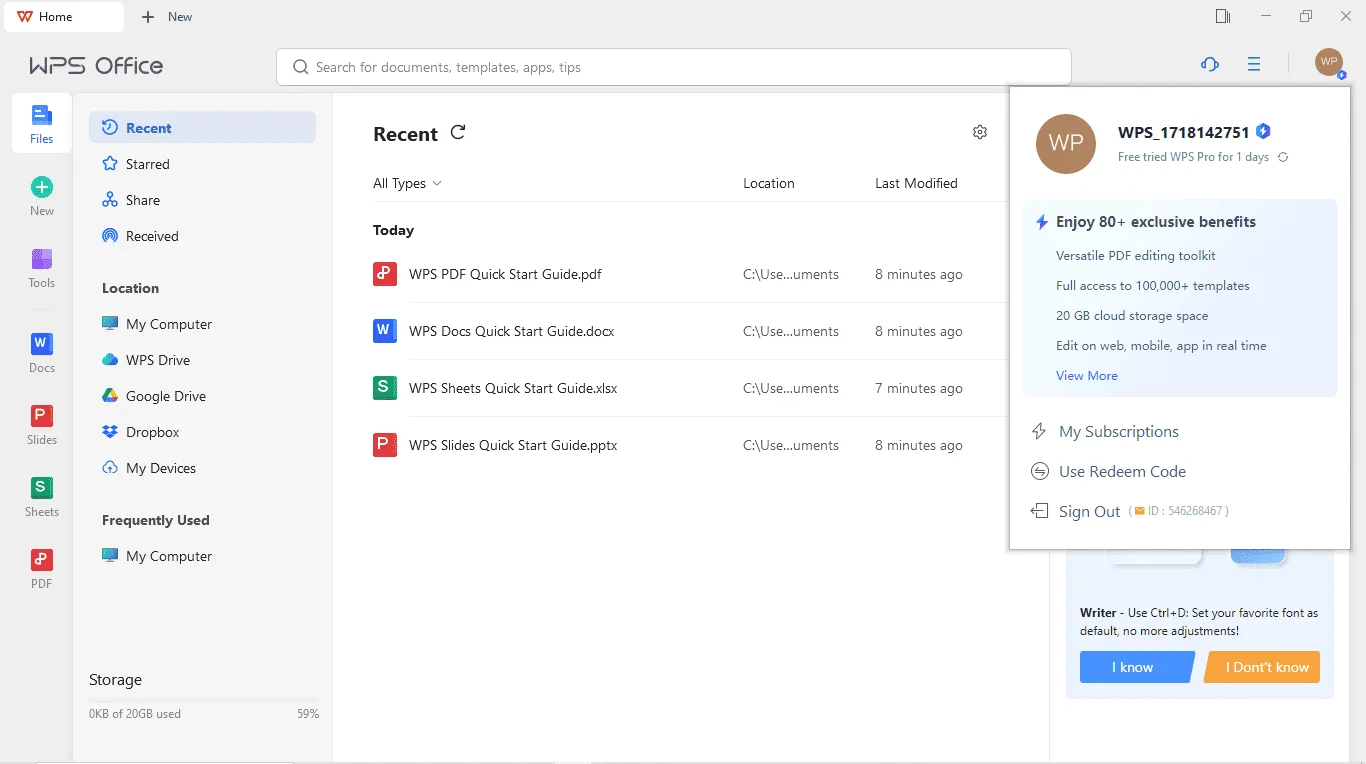Open a New tab in title bar

167,17
